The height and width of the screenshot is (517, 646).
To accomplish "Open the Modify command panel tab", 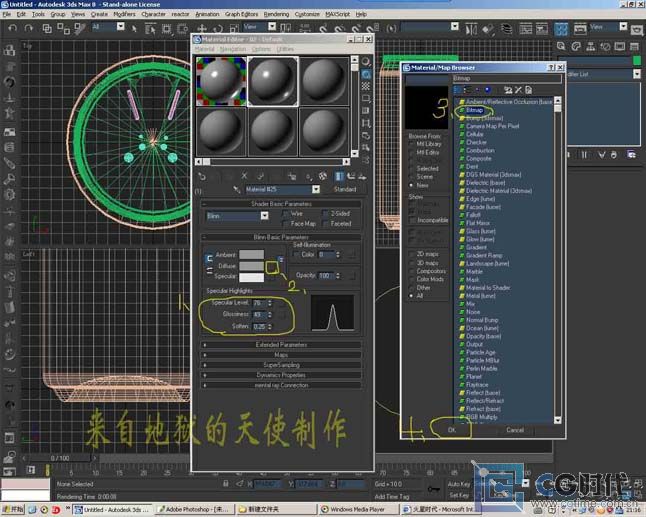I will (x=576, y=46).
